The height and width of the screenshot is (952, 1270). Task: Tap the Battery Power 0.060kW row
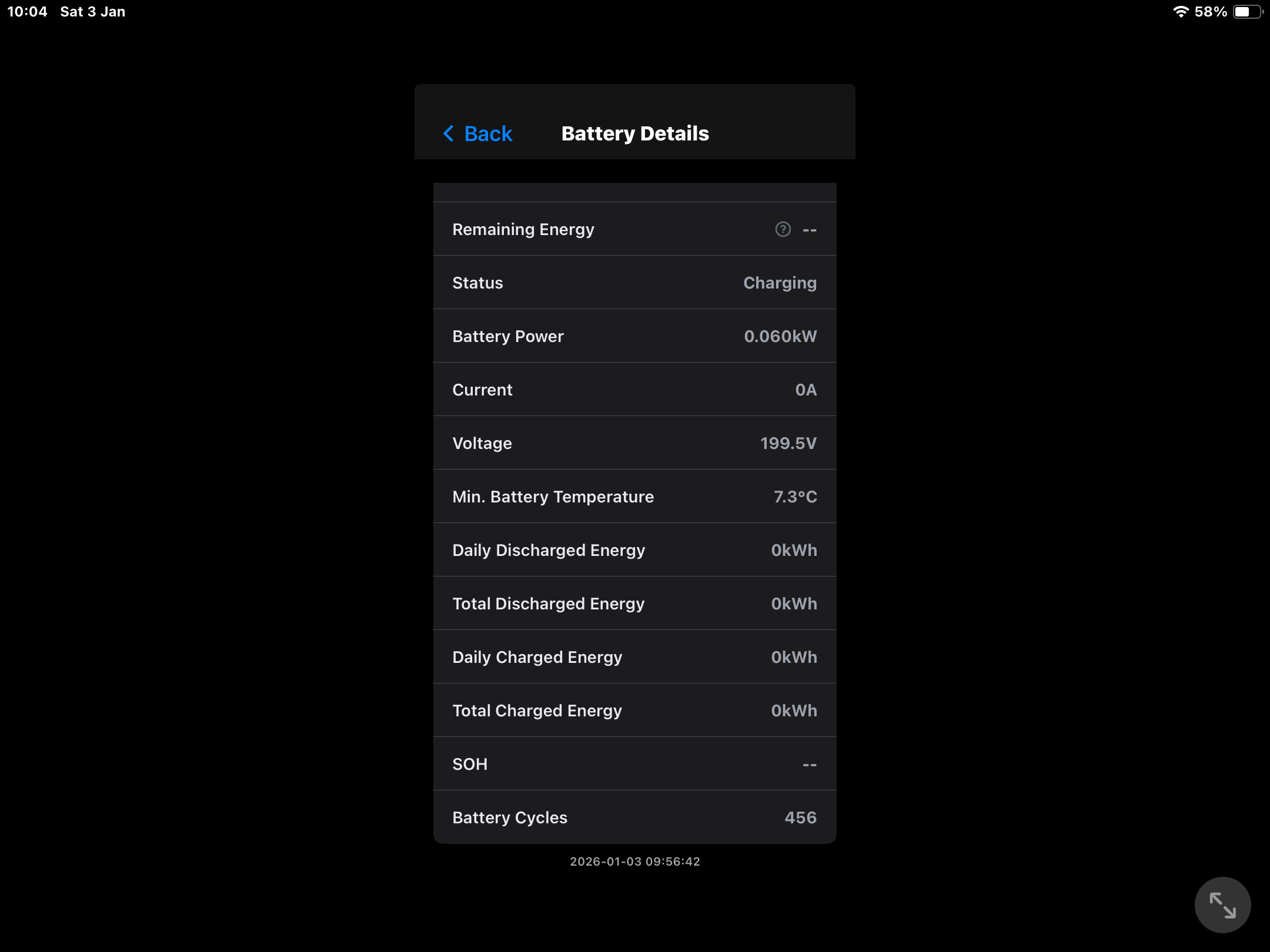point(634,336)
